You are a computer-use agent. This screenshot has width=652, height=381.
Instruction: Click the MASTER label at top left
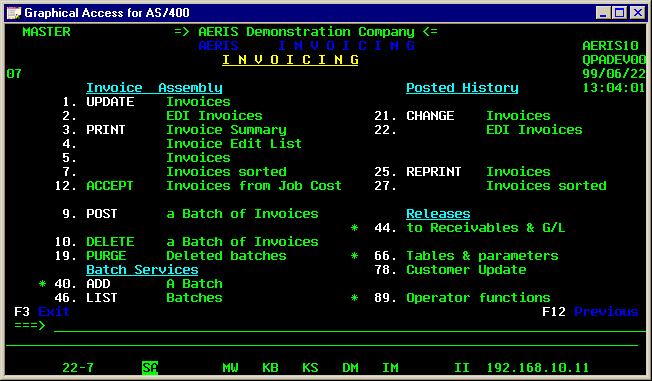[46, 32]
